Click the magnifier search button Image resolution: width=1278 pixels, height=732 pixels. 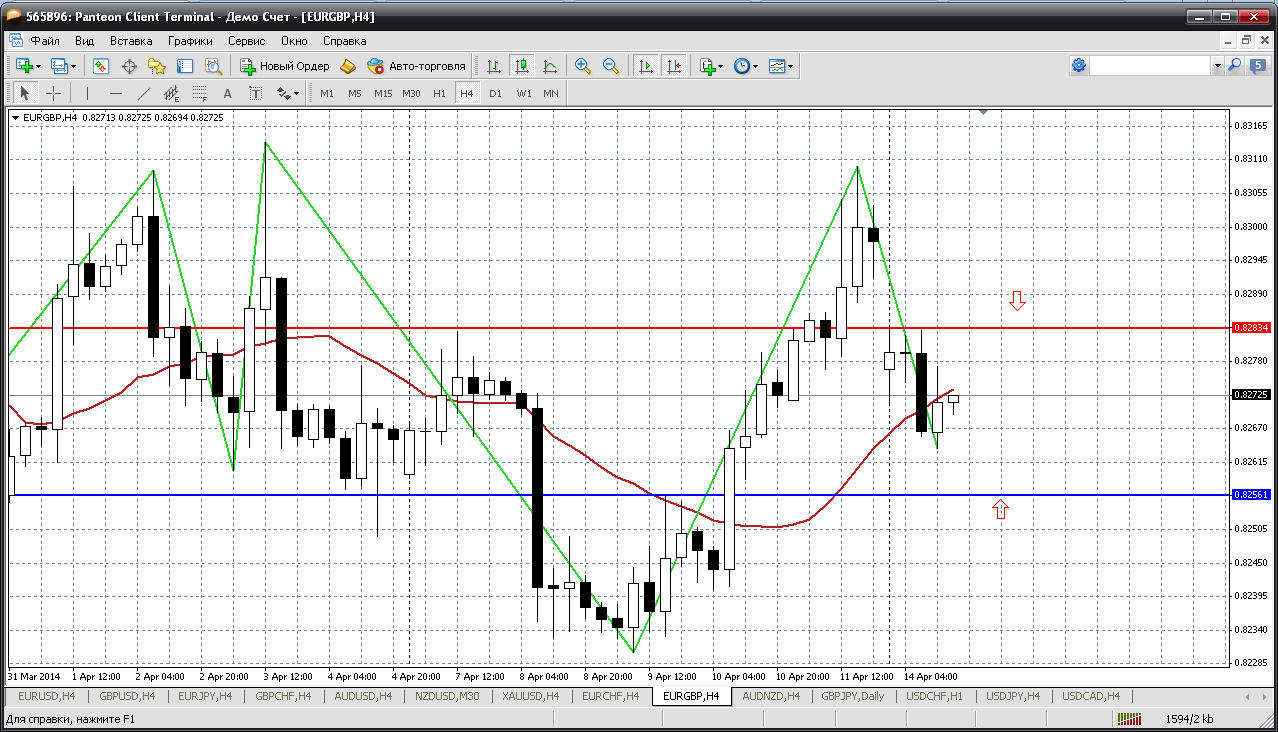(x=1235, y=66)
